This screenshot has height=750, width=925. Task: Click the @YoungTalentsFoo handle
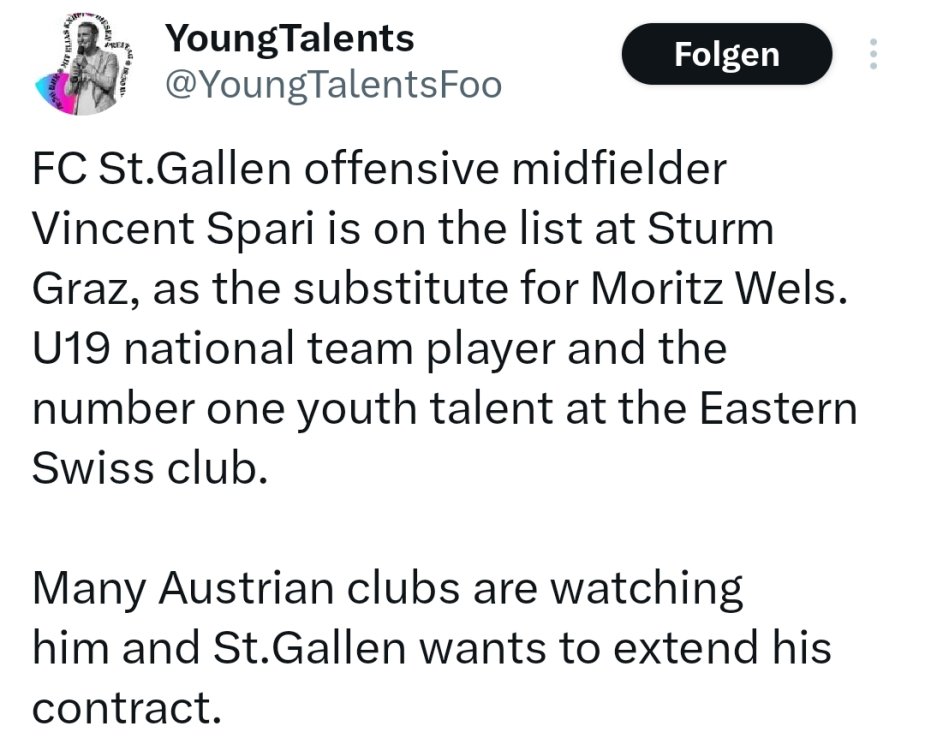(332, 86)
